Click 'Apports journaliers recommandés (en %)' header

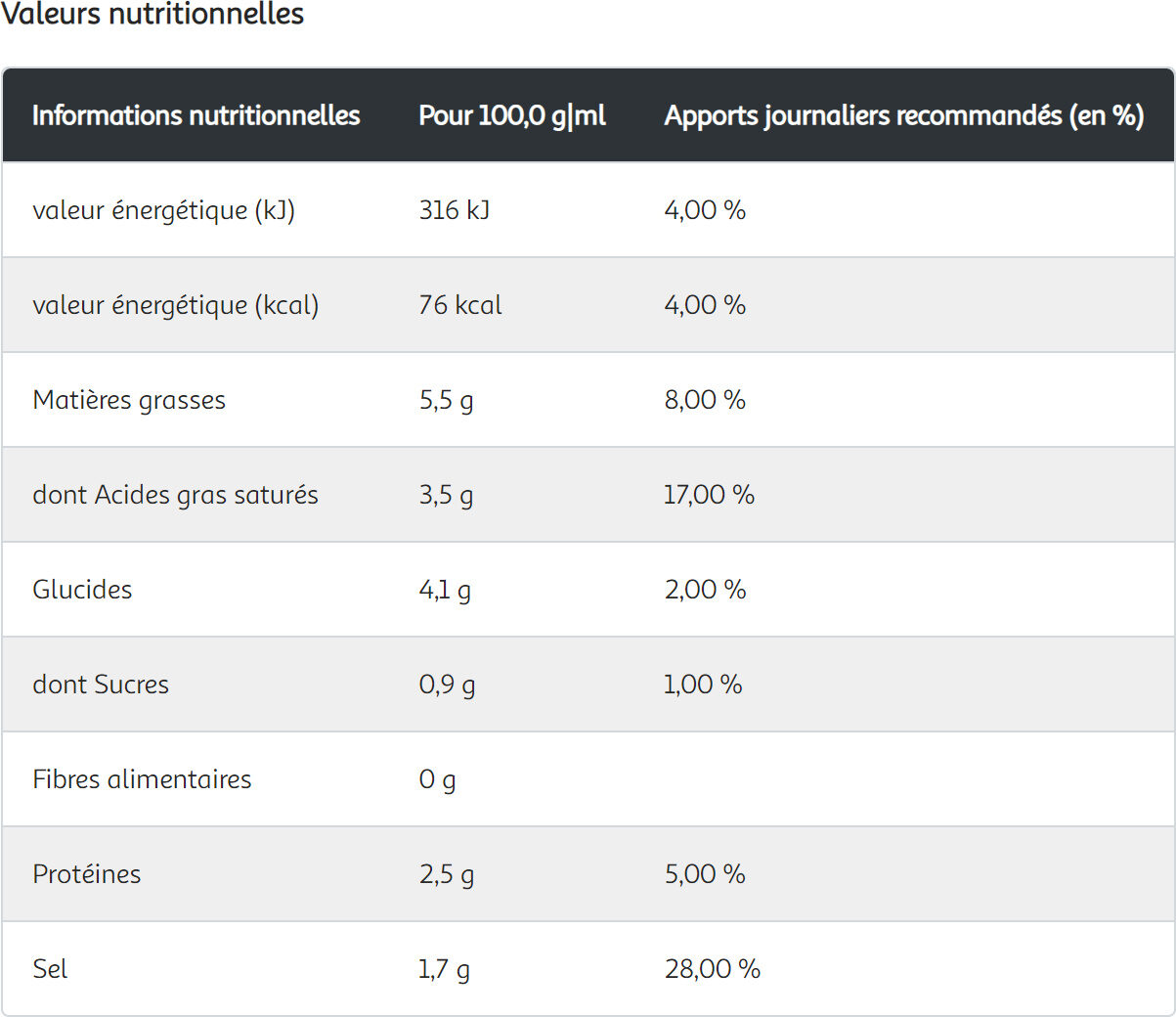(x=903, y=115)
